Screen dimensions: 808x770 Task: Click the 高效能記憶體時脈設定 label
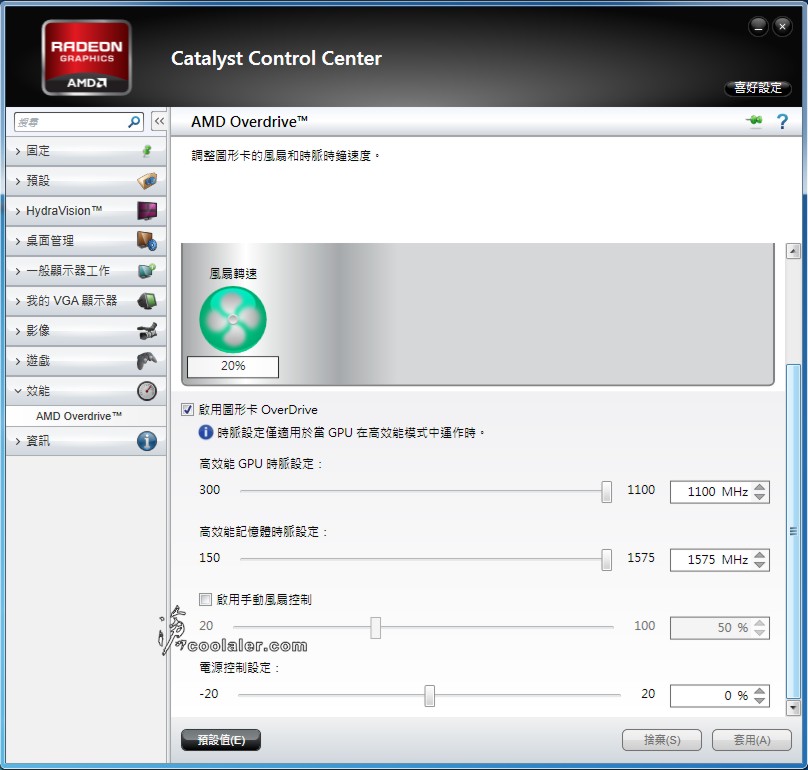click(x=263, y=532)
